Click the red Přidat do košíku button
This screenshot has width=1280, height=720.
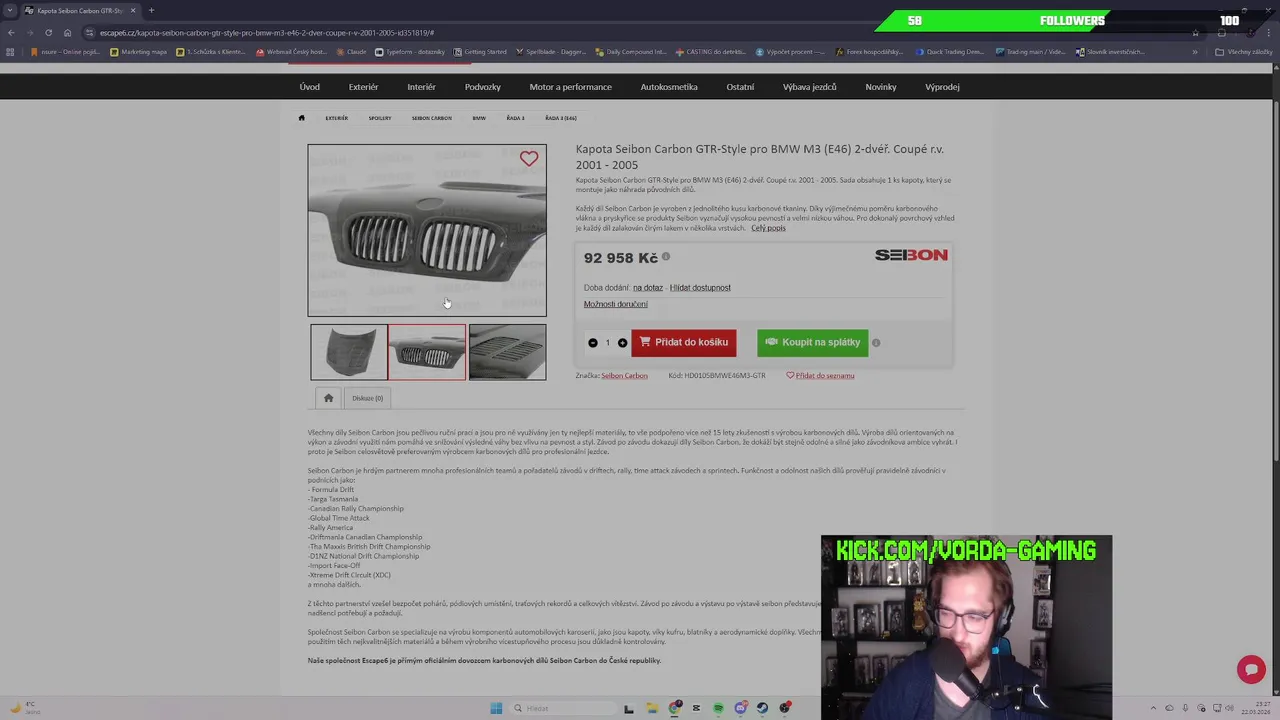[x=683, y=342]
